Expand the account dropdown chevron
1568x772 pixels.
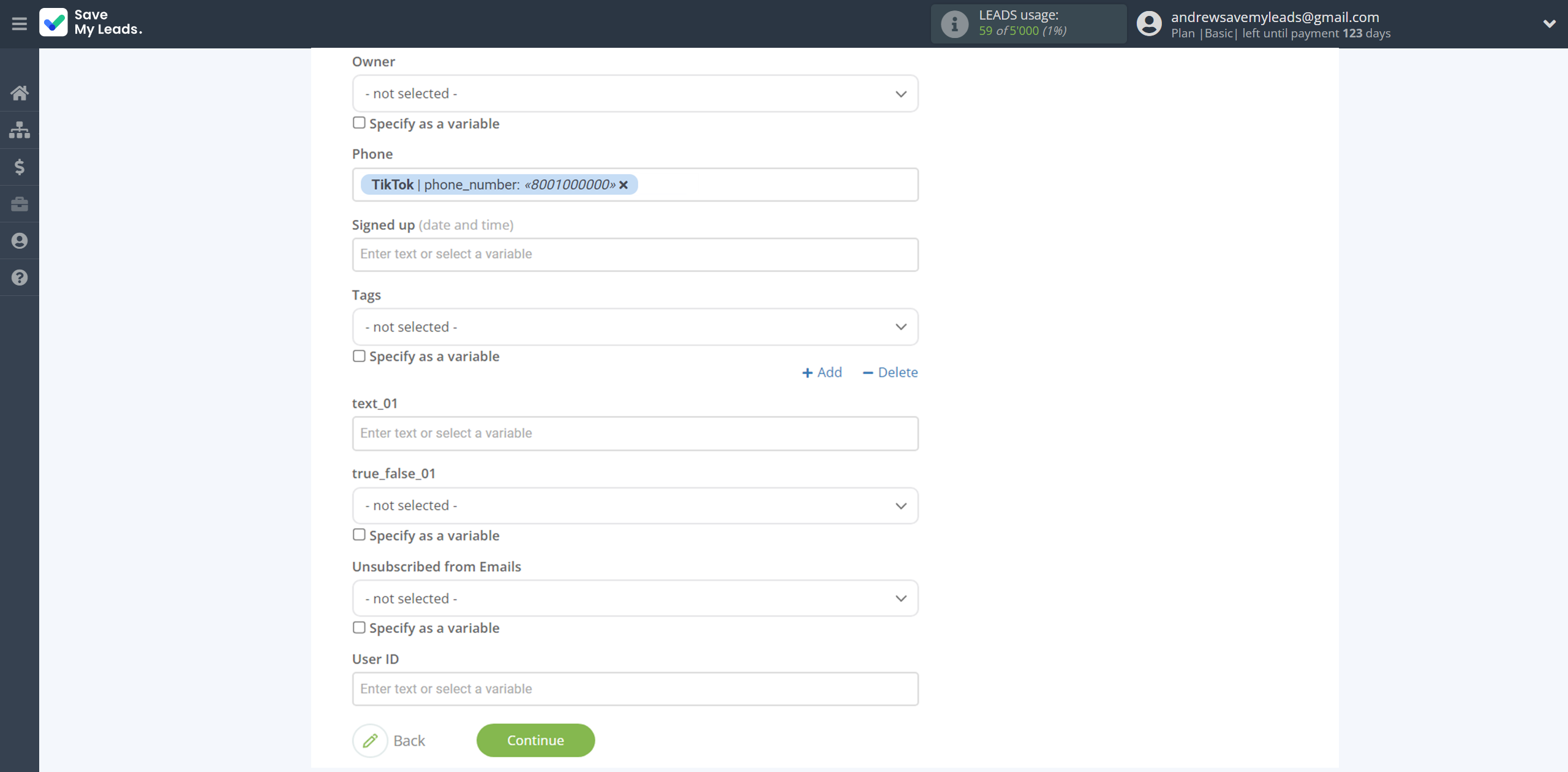point(1549,24)
